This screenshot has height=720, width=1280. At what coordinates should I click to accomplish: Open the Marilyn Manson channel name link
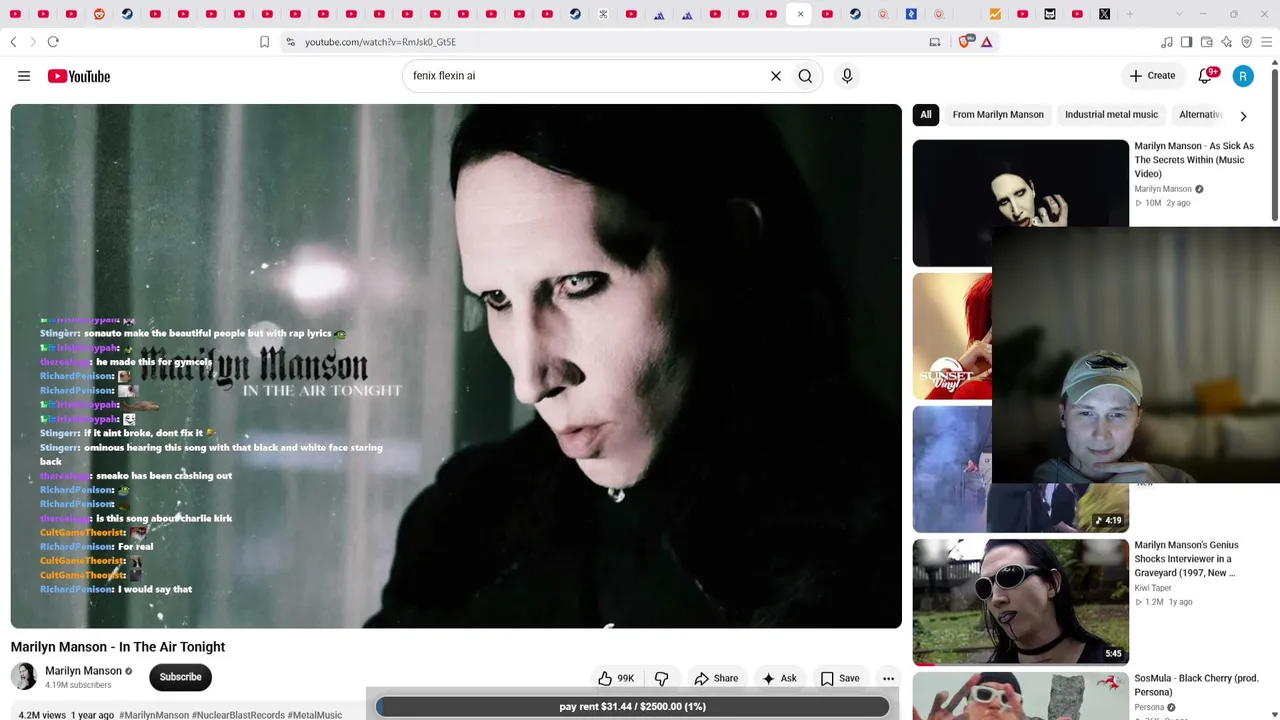[83, 671]
